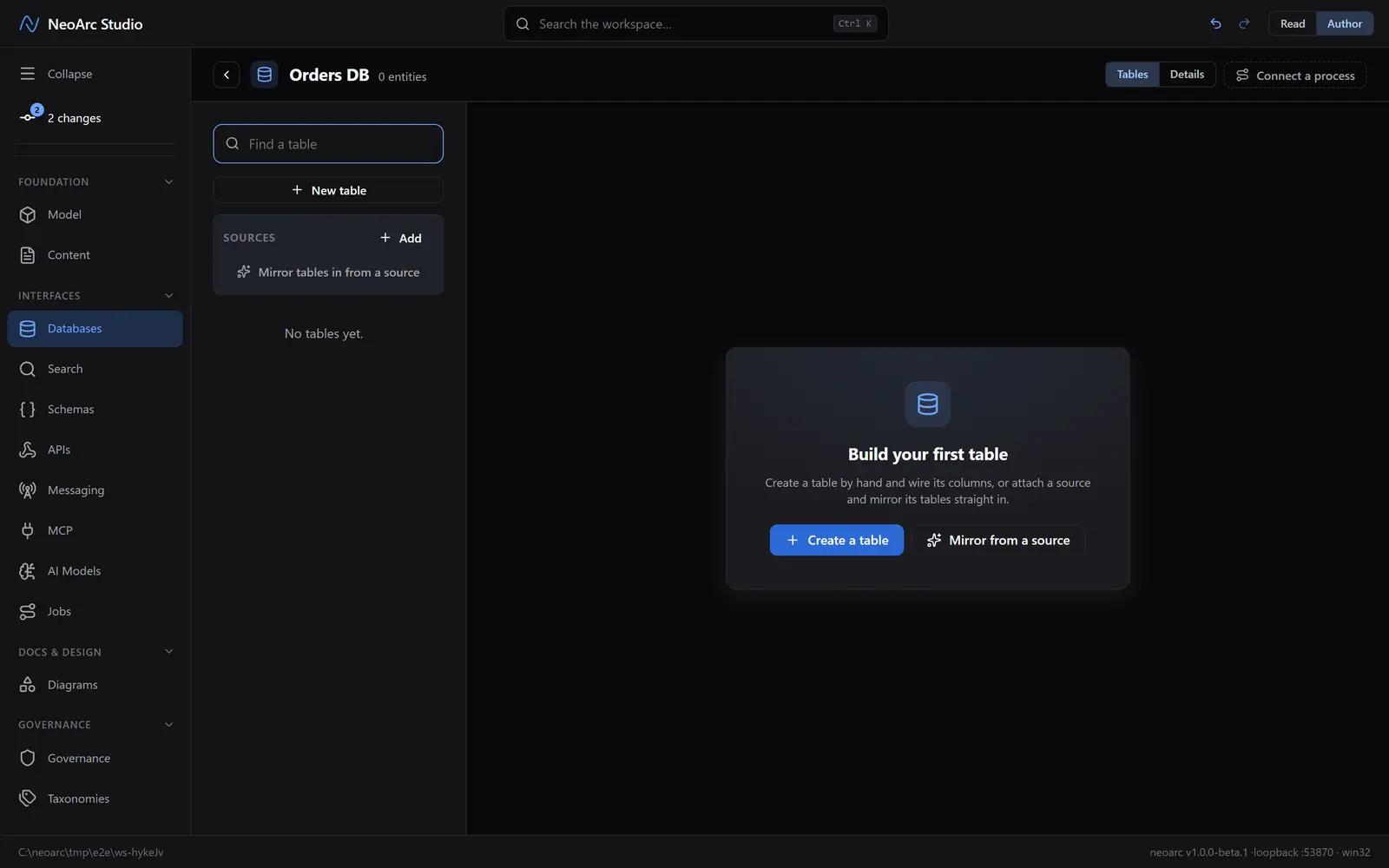Collapse the Foundation section chevron
1389x868 pixels.
click(x=169, y=181)
